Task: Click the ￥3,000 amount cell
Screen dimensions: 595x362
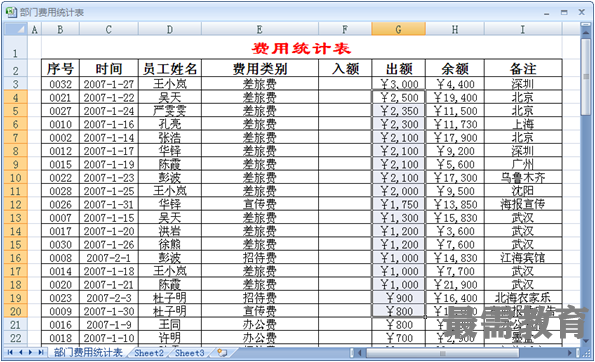Action: point(398,84)
